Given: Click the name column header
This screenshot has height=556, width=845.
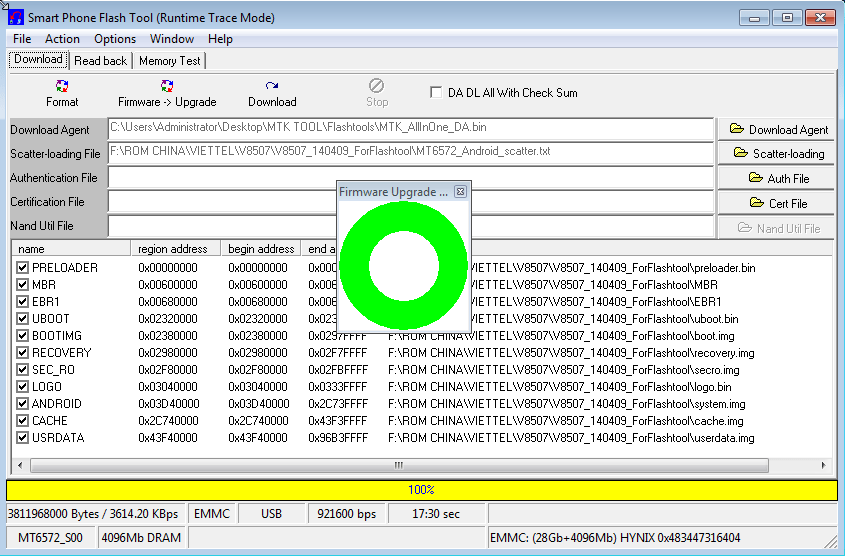Looking at the screenshot, I should coord(70,249).
